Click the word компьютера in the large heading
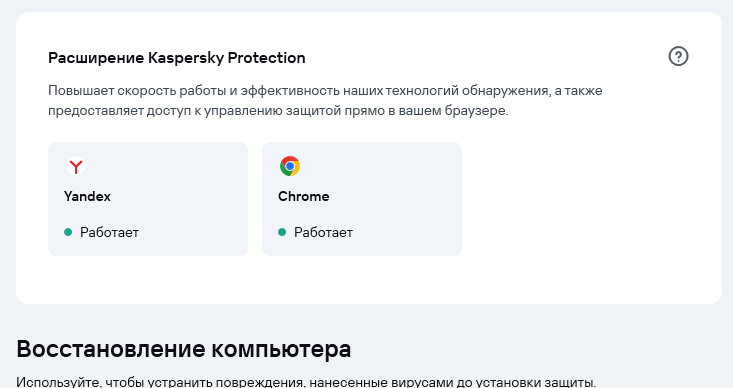Screen dimensions: 733x388 tap(281, 349)
